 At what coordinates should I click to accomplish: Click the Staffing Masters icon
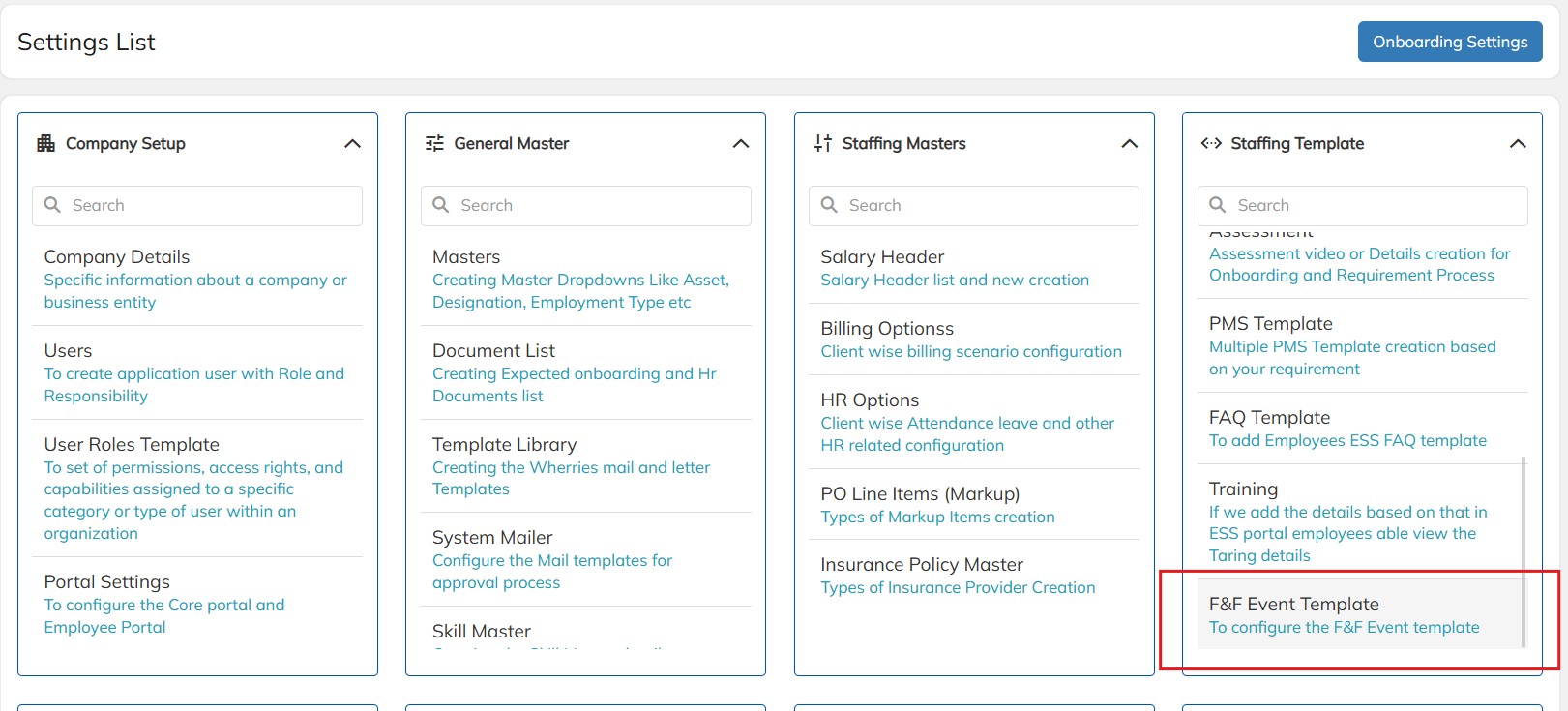pos(823,144)
